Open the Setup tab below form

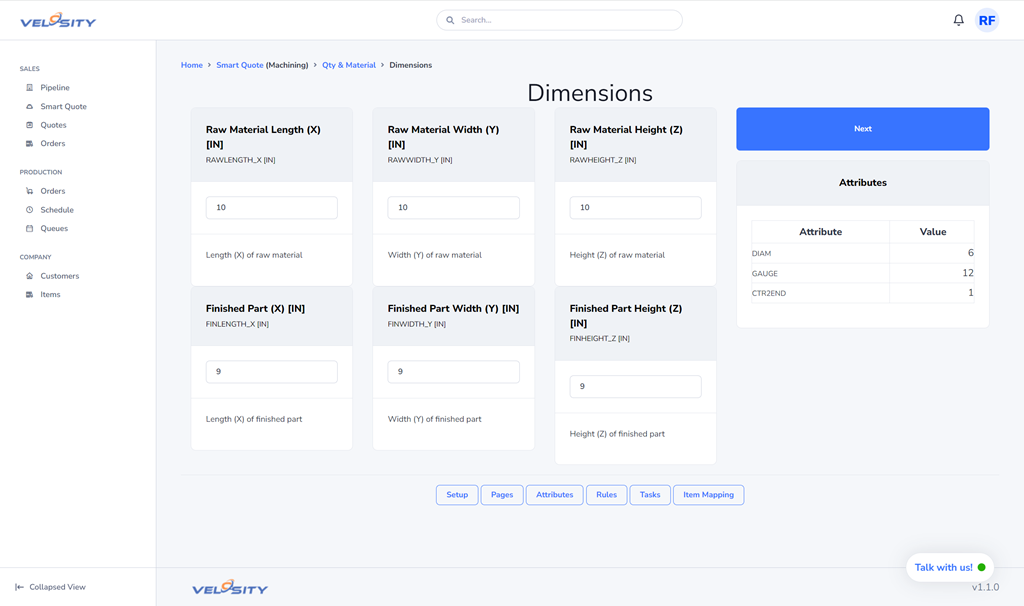457,495
